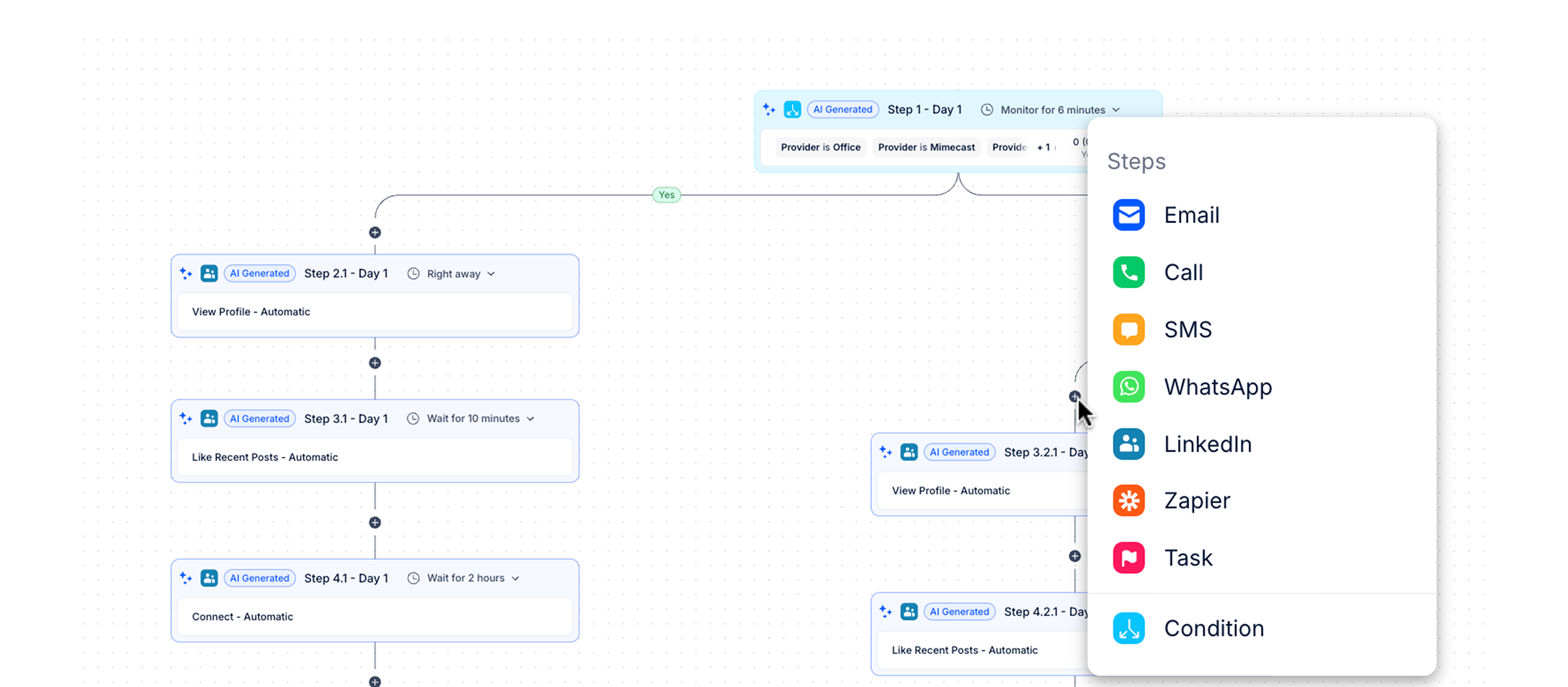1568x687 pixels.
Task: Click the plus button above Step 2.1
Action: pos(375,232)
